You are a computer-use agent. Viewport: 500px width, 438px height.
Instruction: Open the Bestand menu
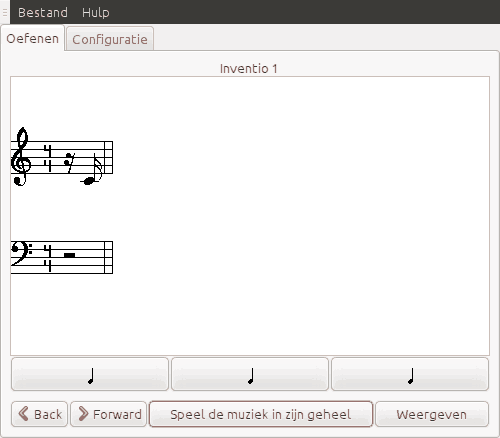click(43, 13)
